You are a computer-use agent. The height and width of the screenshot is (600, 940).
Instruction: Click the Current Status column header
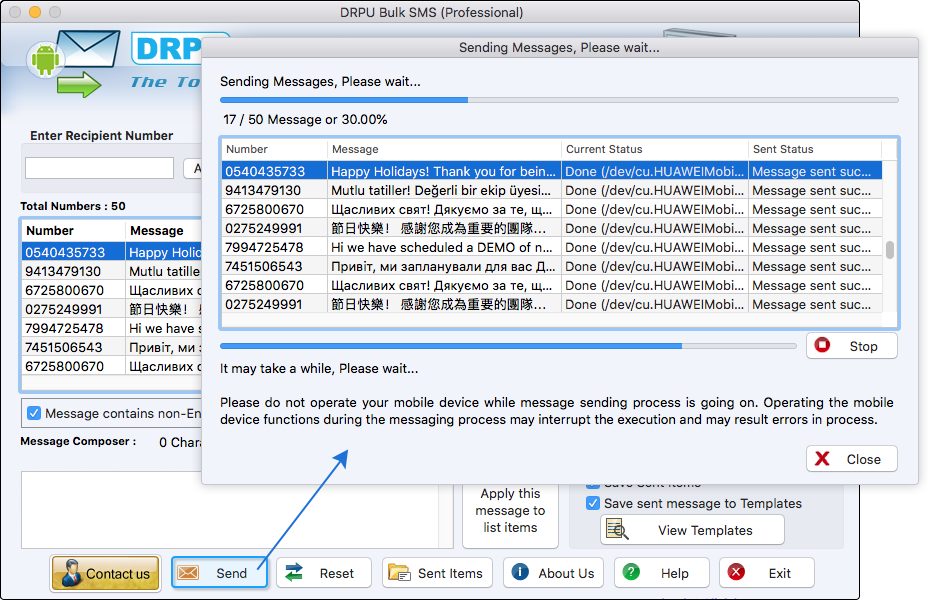click(655, 149)
